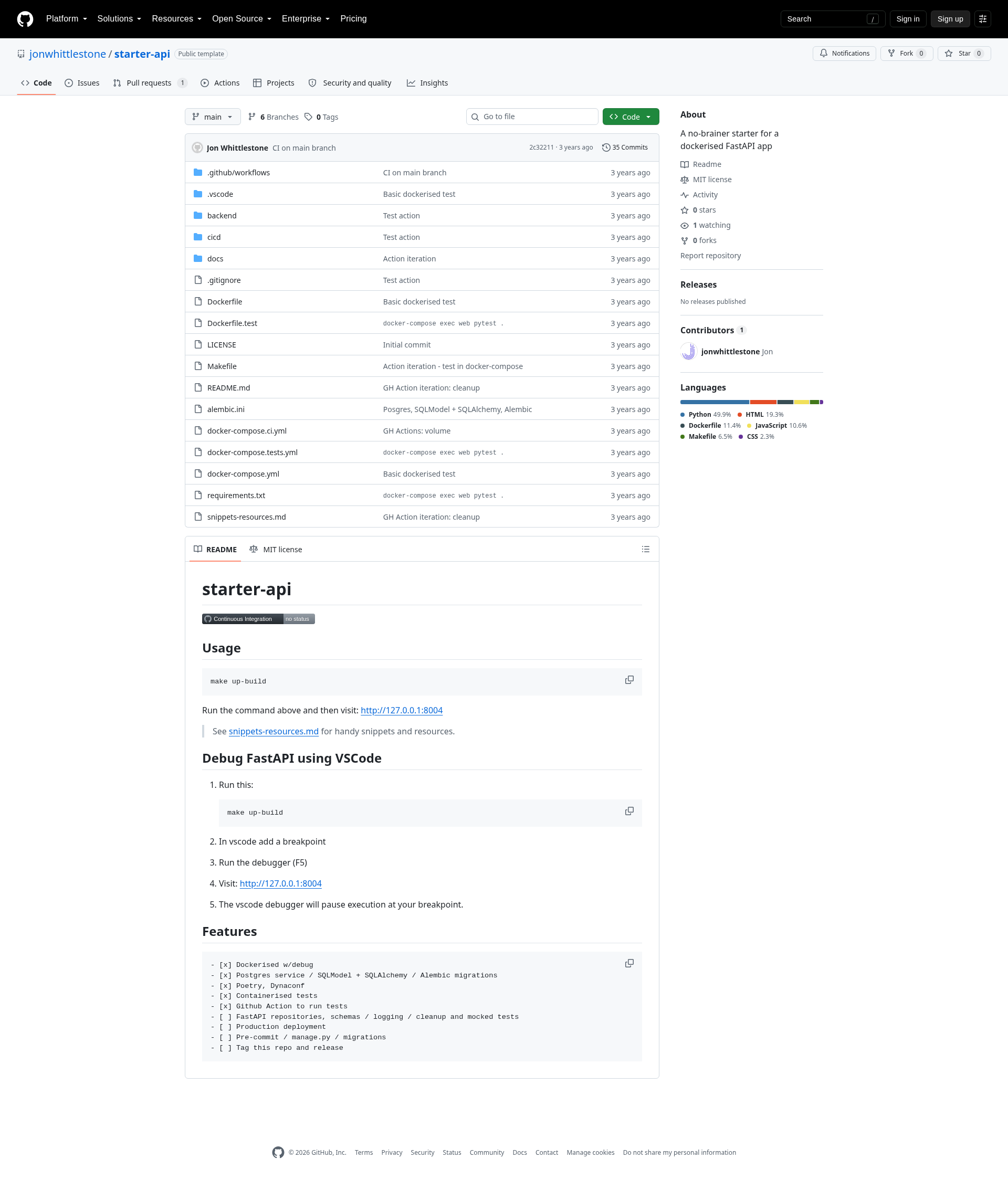Viewport: 1008px width, 1180px height.
Task: Open the 35 Commits history
Action: coord(625,147)
